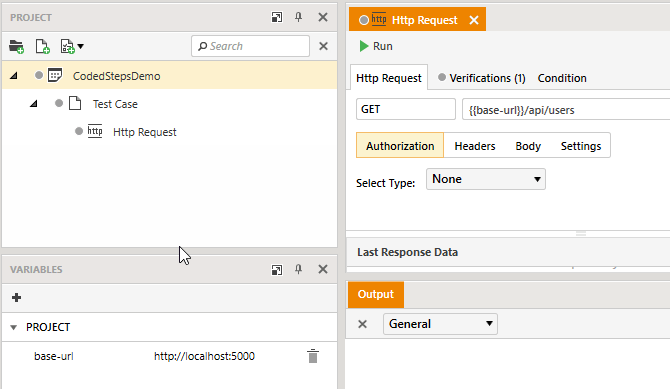Select the Output panel tab
Viewport: 670px width, 389px height.
point(376,295)
